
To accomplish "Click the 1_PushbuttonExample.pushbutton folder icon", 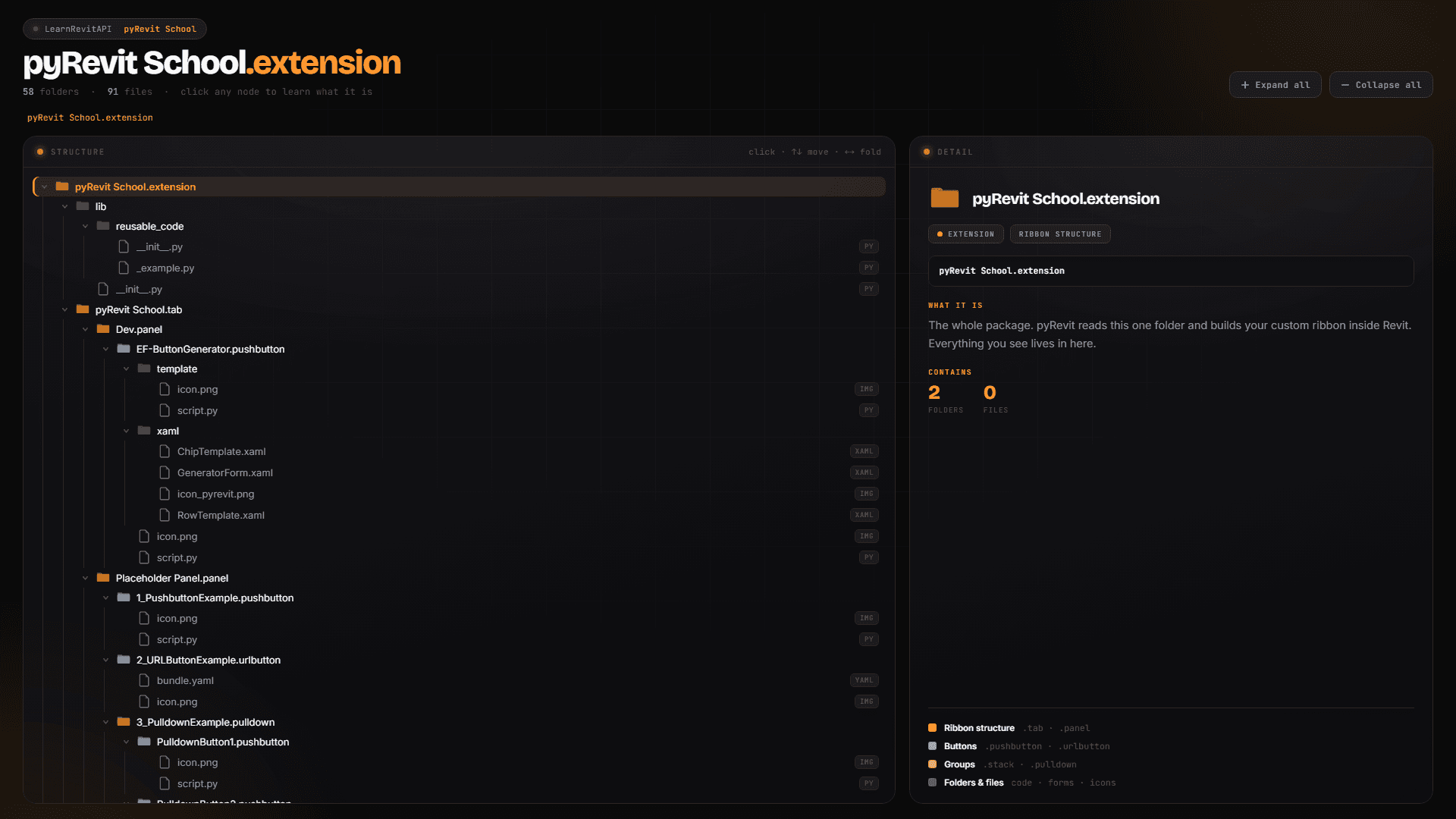I will coord(124,597).
